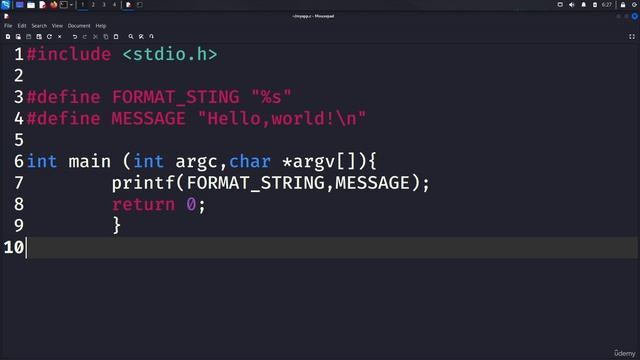This screenshot has height=360, width=640.
Task: Close the document with toolbar X icon
Action: tap(60, 37)
